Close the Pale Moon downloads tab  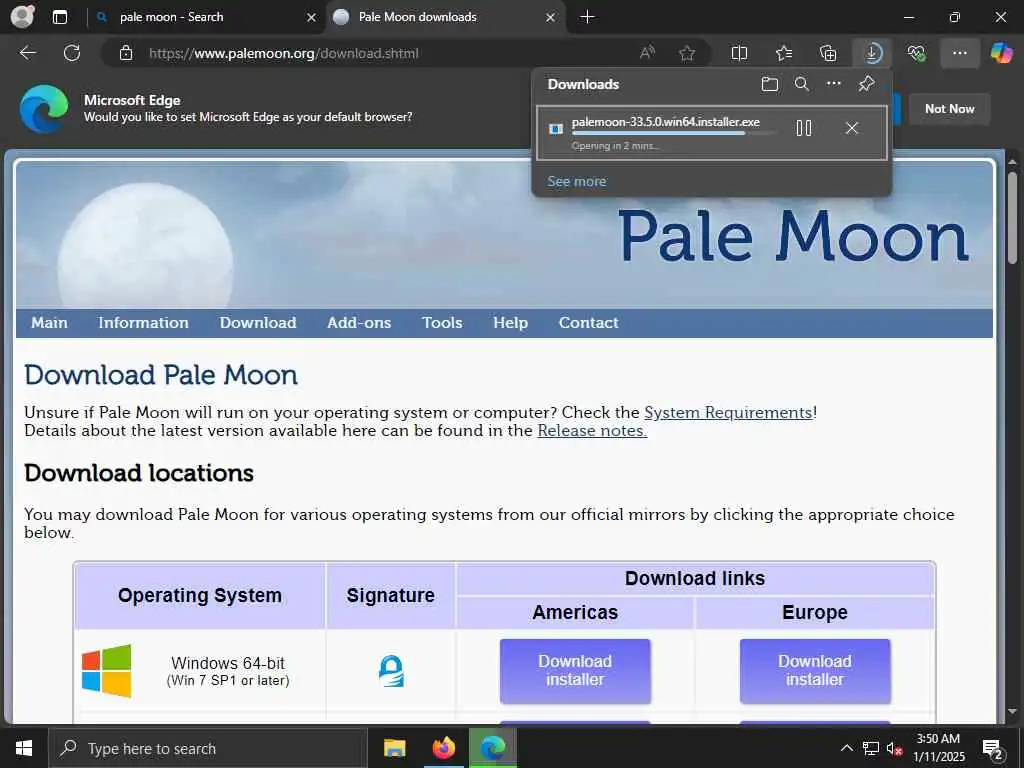coord(551,17)
